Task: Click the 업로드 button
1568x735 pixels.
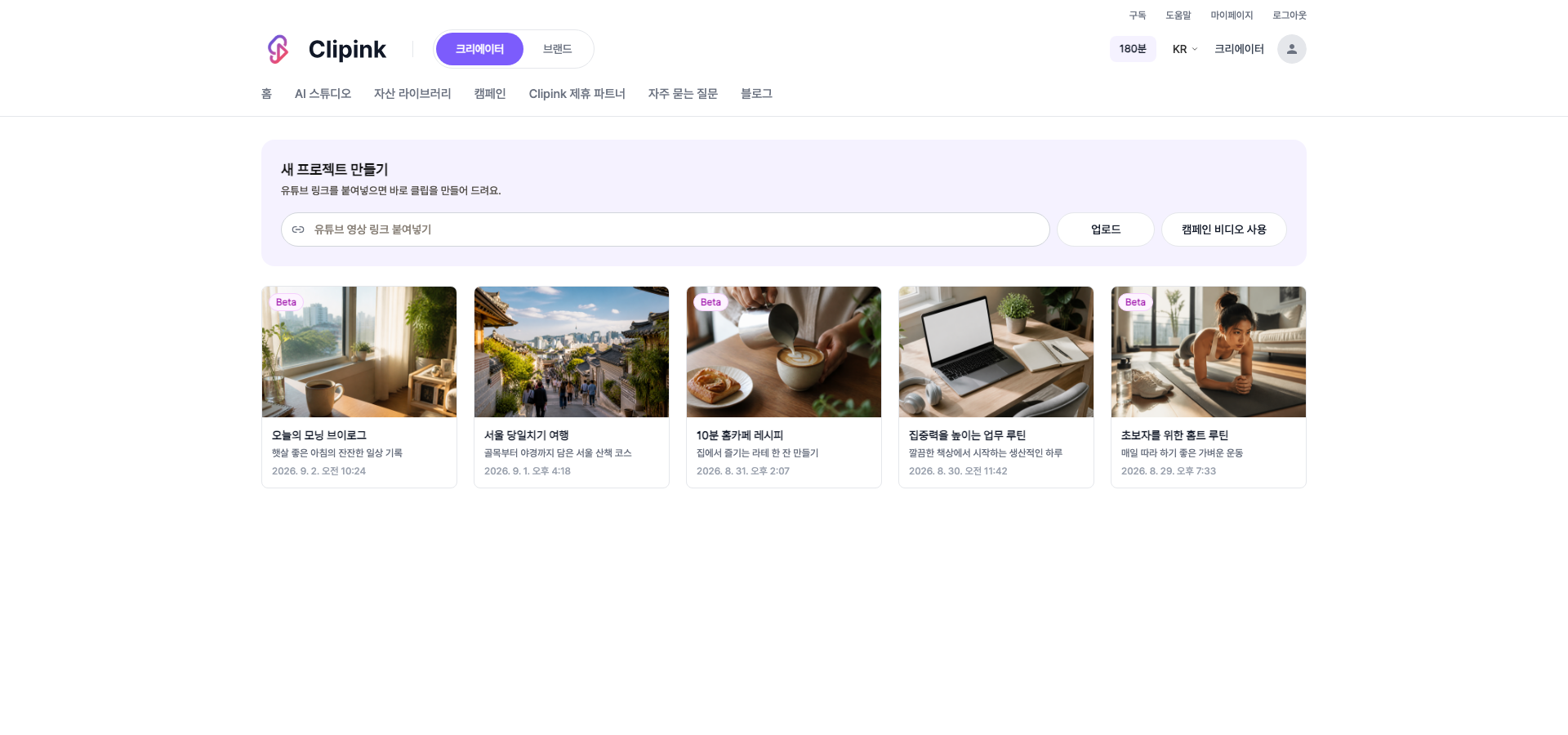Action: (1106, 229)
